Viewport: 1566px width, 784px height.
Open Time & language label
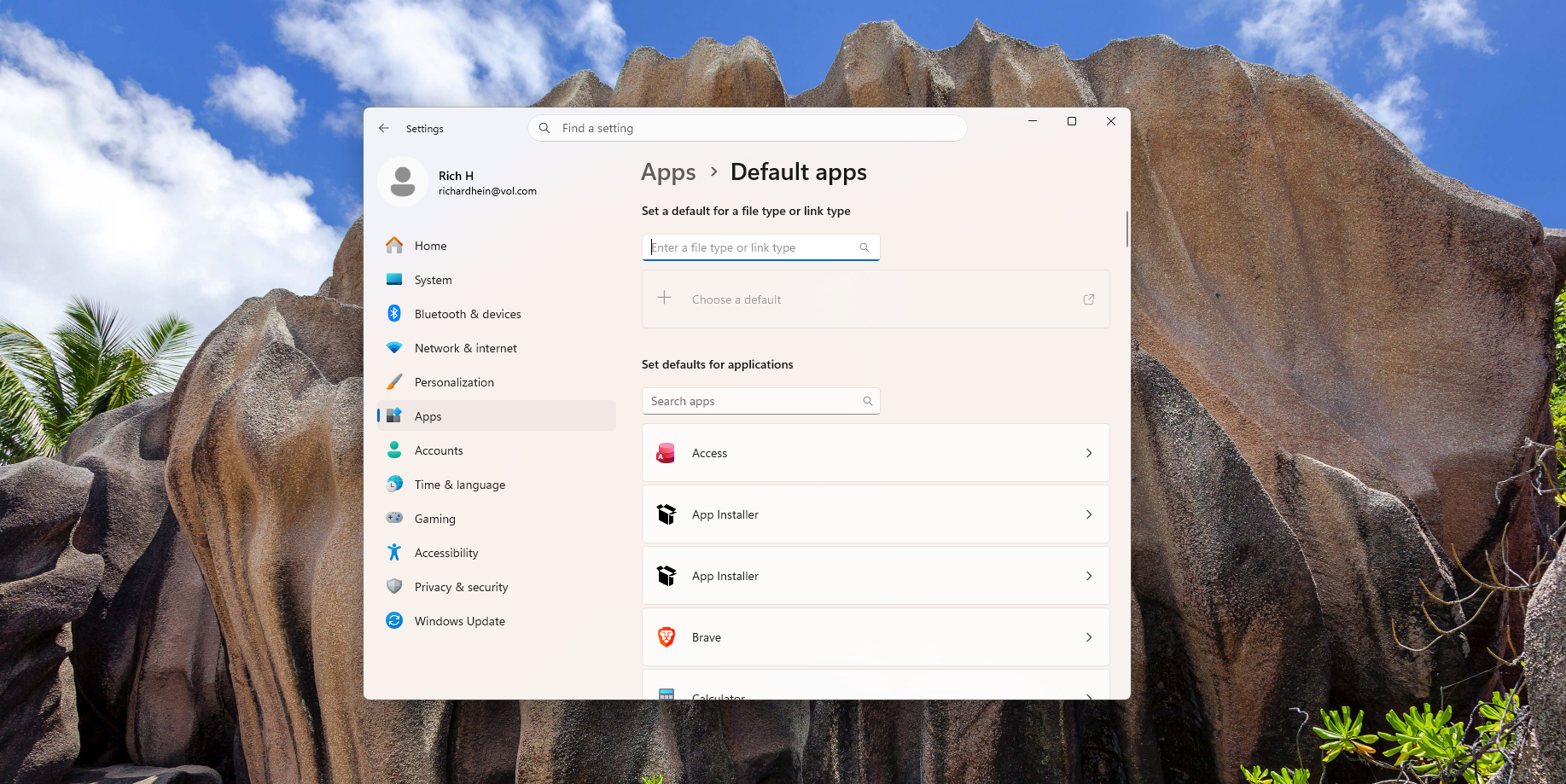460,485
